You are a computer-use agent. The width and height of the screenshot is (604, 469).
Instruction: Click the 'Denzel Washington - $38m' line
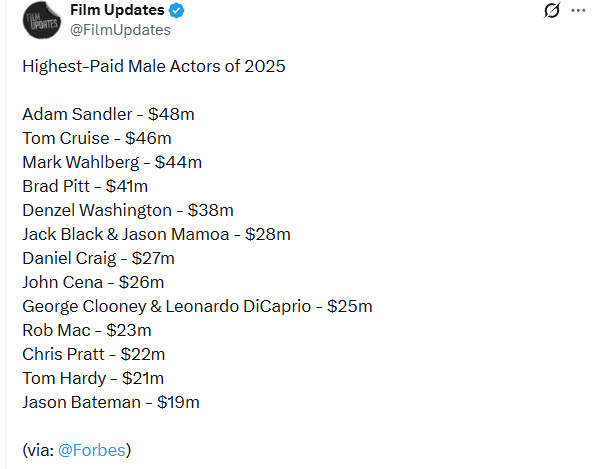click(x=128, y=210)
